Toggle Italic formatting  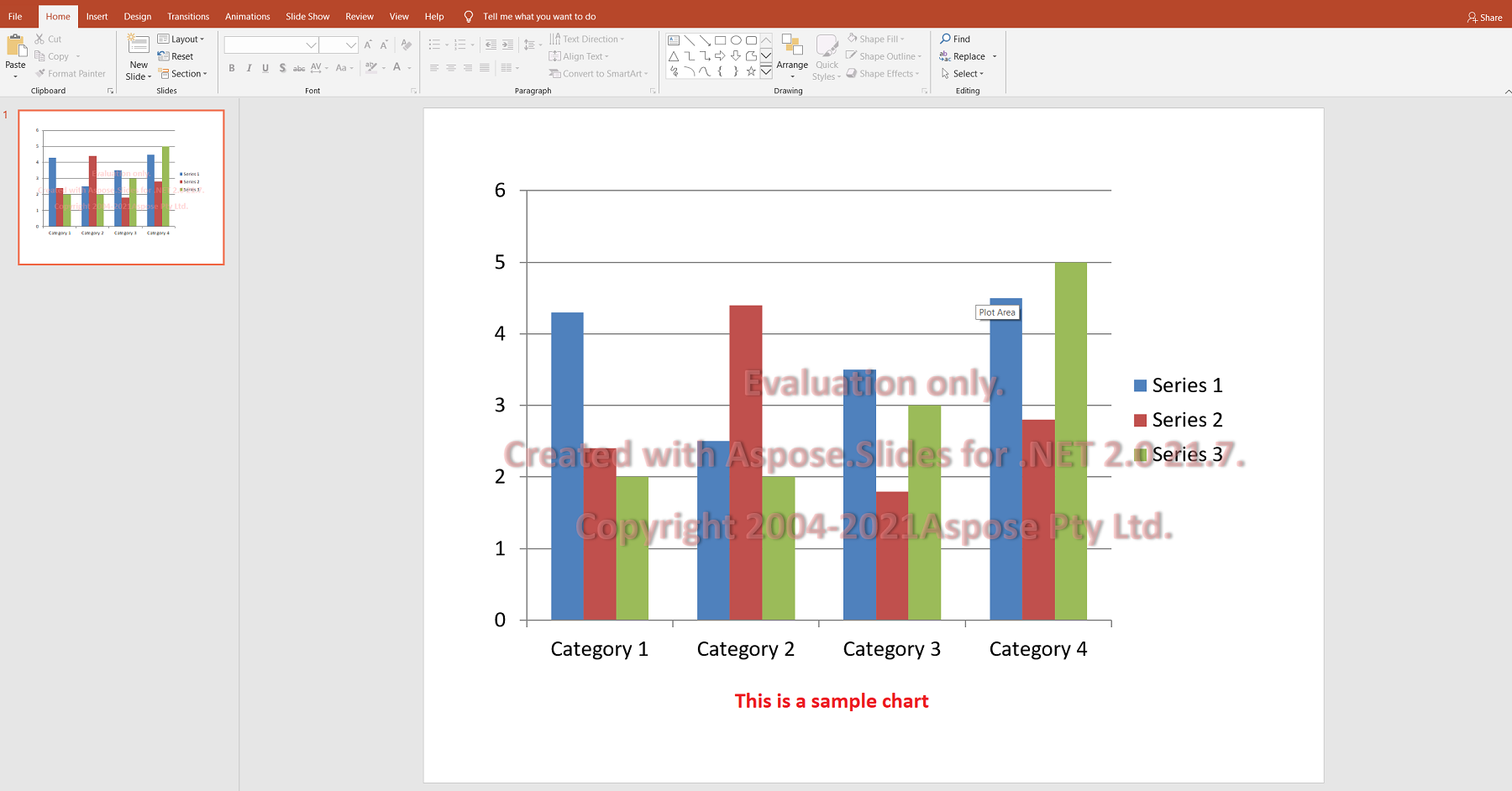coord(249,68)
